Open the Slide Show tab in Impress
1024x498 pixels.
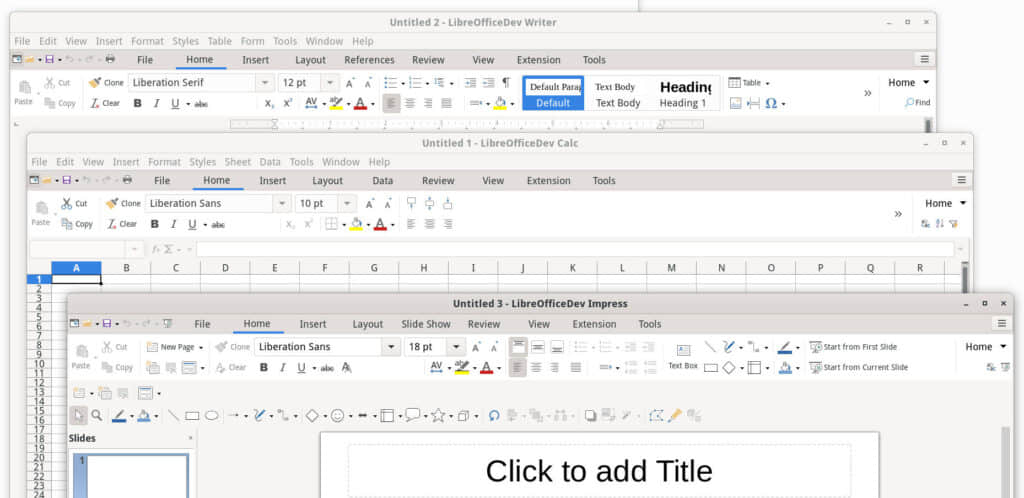click(x=426, y=324)
